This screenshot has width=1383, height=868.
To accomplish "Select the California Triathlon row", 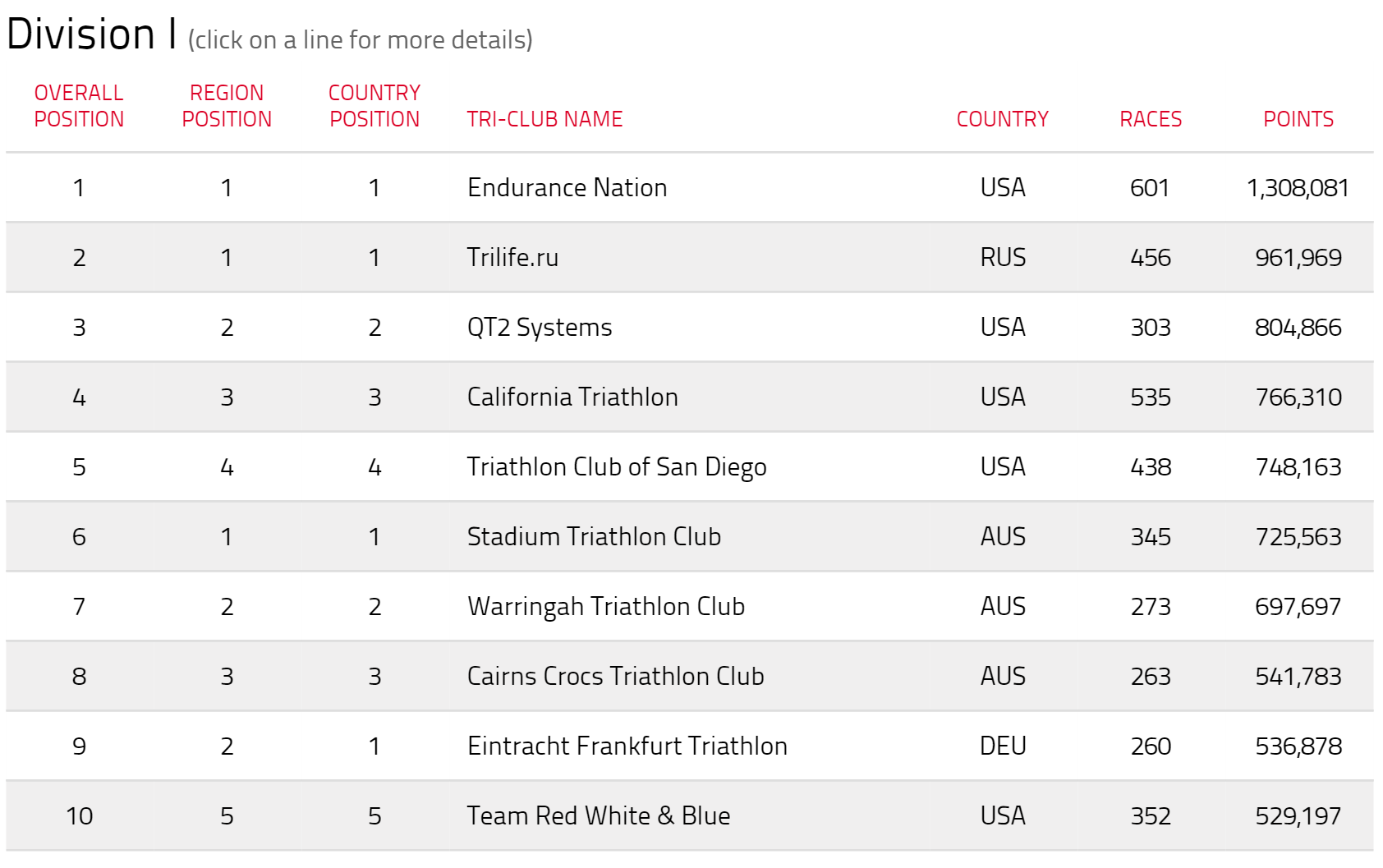I will click(x=689, y=397).
